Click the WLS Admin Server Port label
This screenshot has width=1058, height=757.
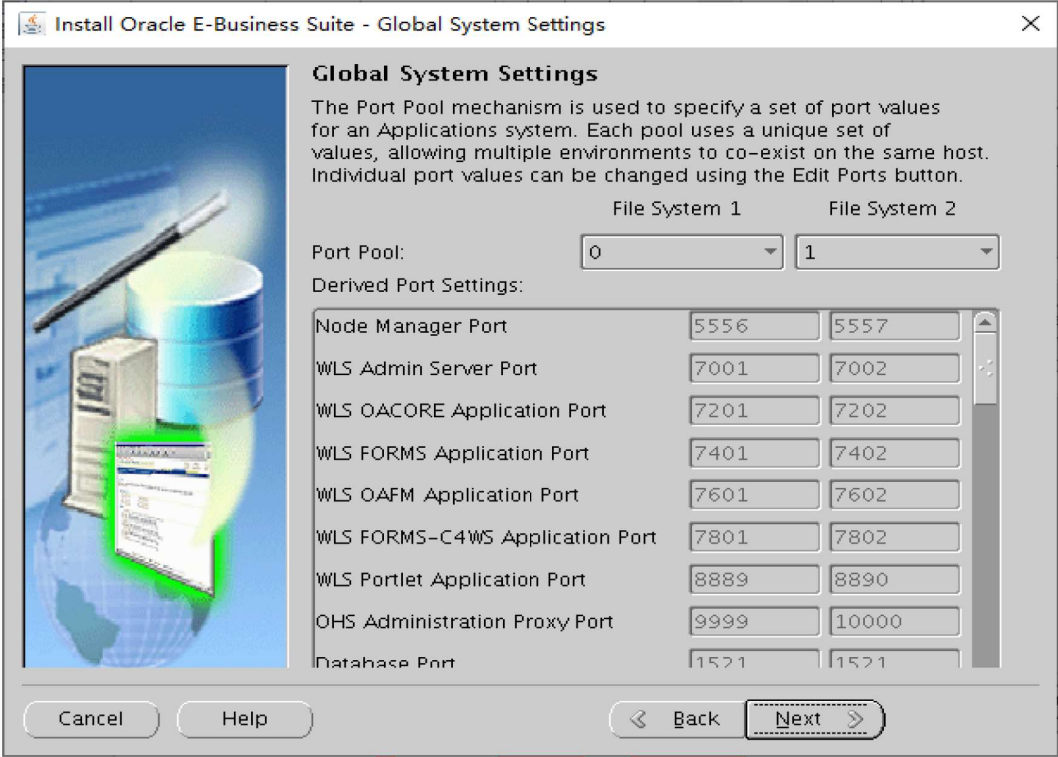[x=426, y=368]
